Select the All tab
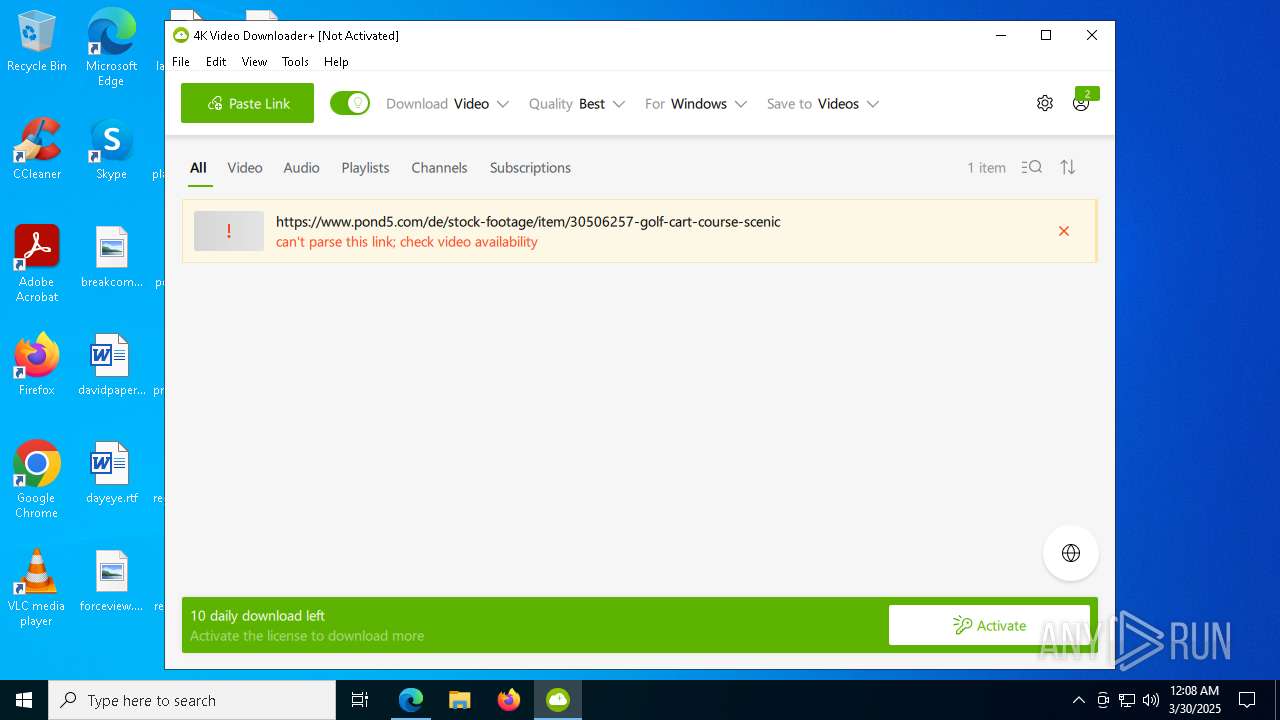 [198, 168]
